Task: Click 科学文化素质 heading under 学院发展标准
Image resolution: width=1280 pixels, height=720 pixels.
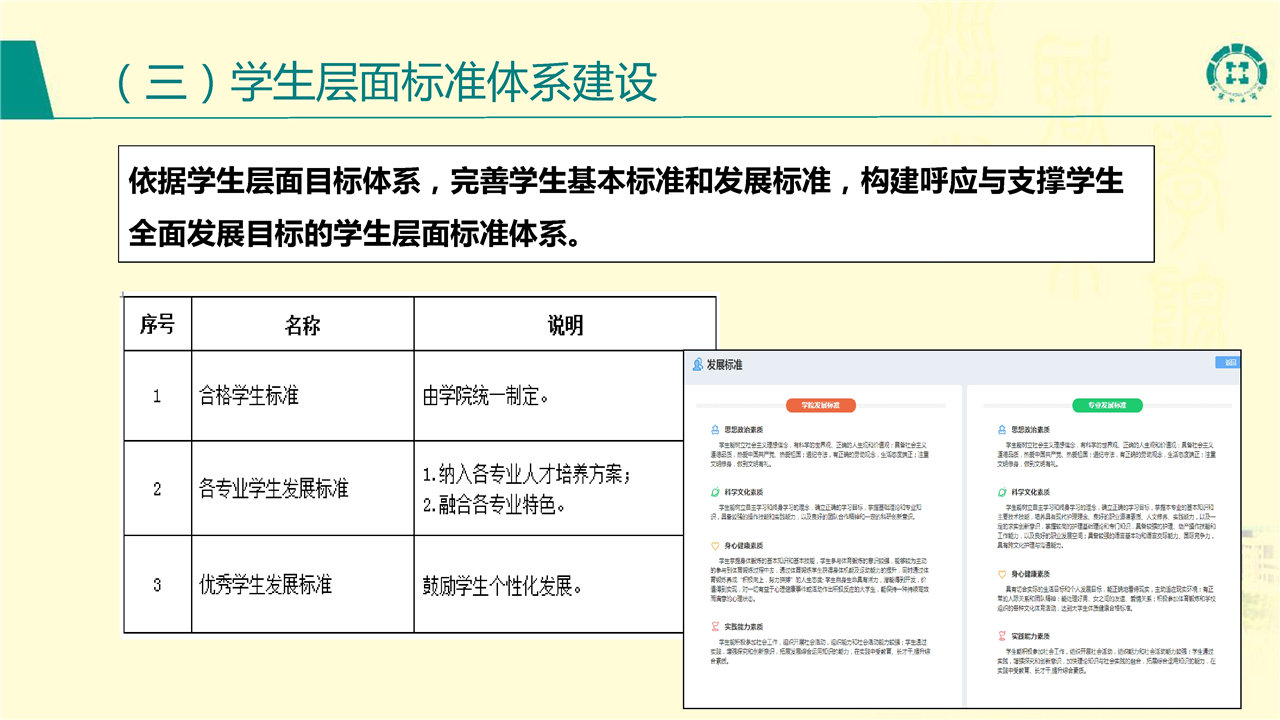Action: pyautogui.click(x=744, y=492)
